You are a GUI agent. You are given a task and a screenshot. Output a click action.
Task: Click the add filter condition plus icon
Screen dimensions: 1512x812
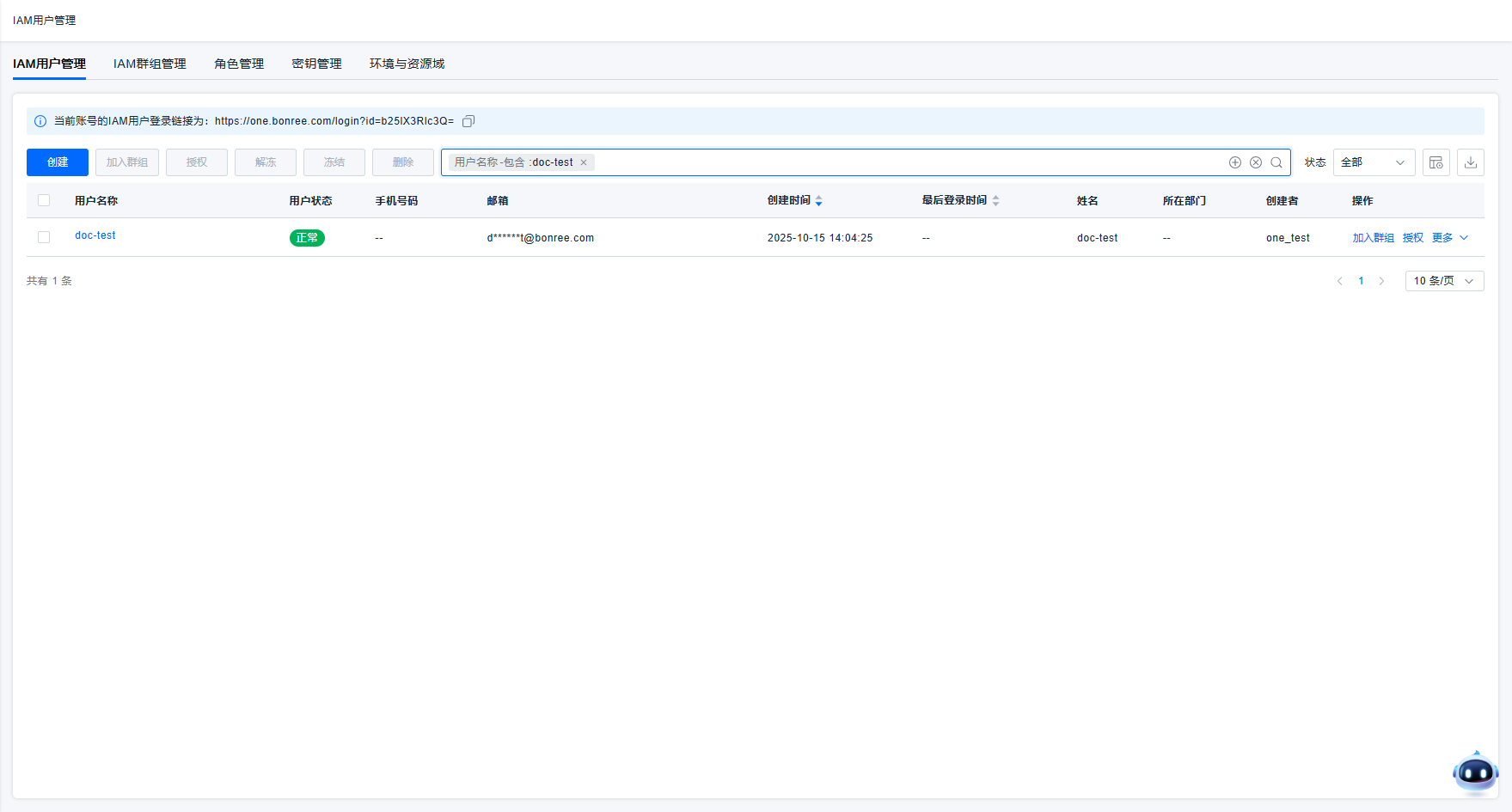pyautogui.click(x=1235, y=162)
